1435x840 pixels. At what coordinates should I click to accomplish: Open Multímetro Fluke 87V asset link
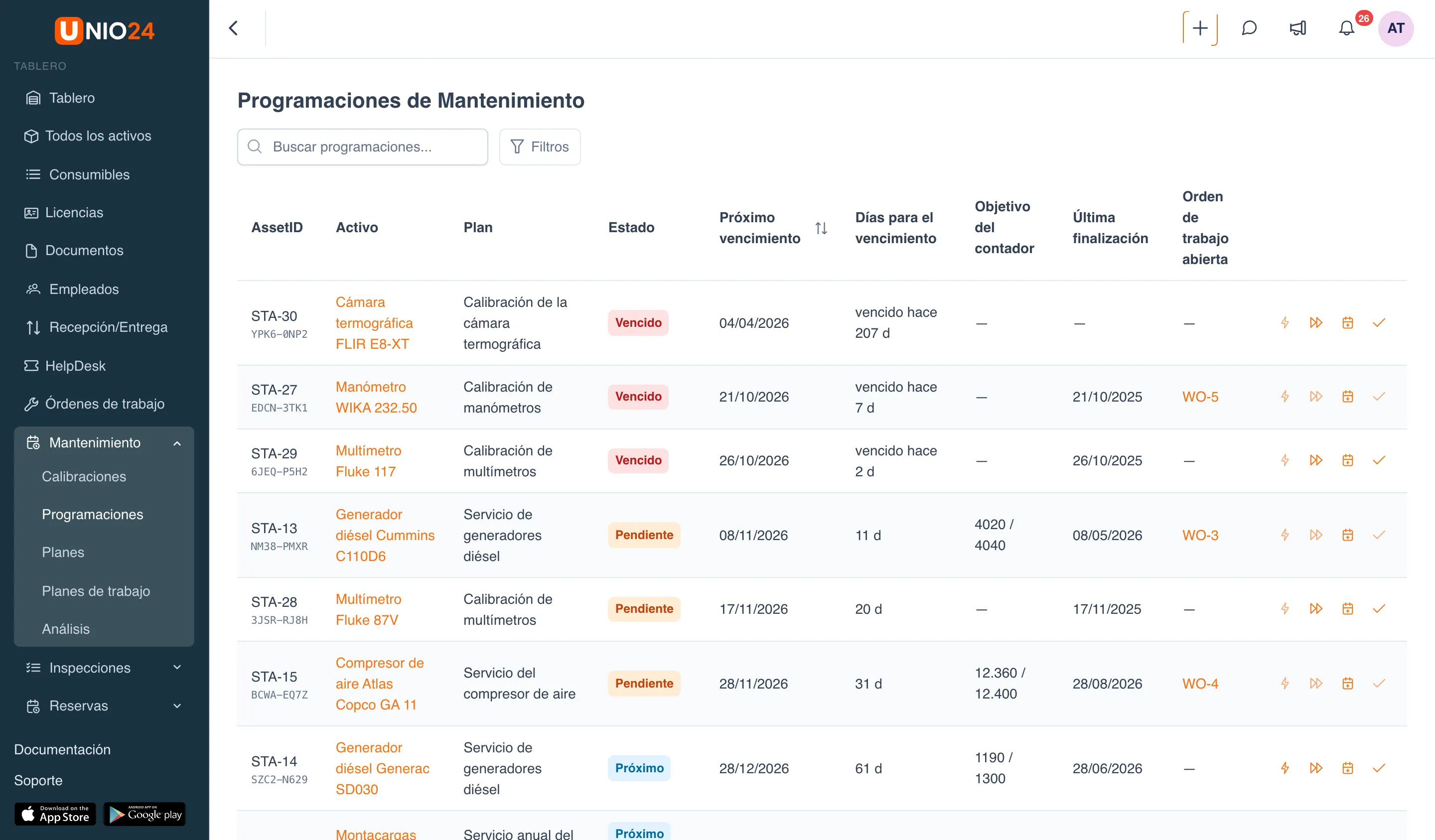point(368,609)
